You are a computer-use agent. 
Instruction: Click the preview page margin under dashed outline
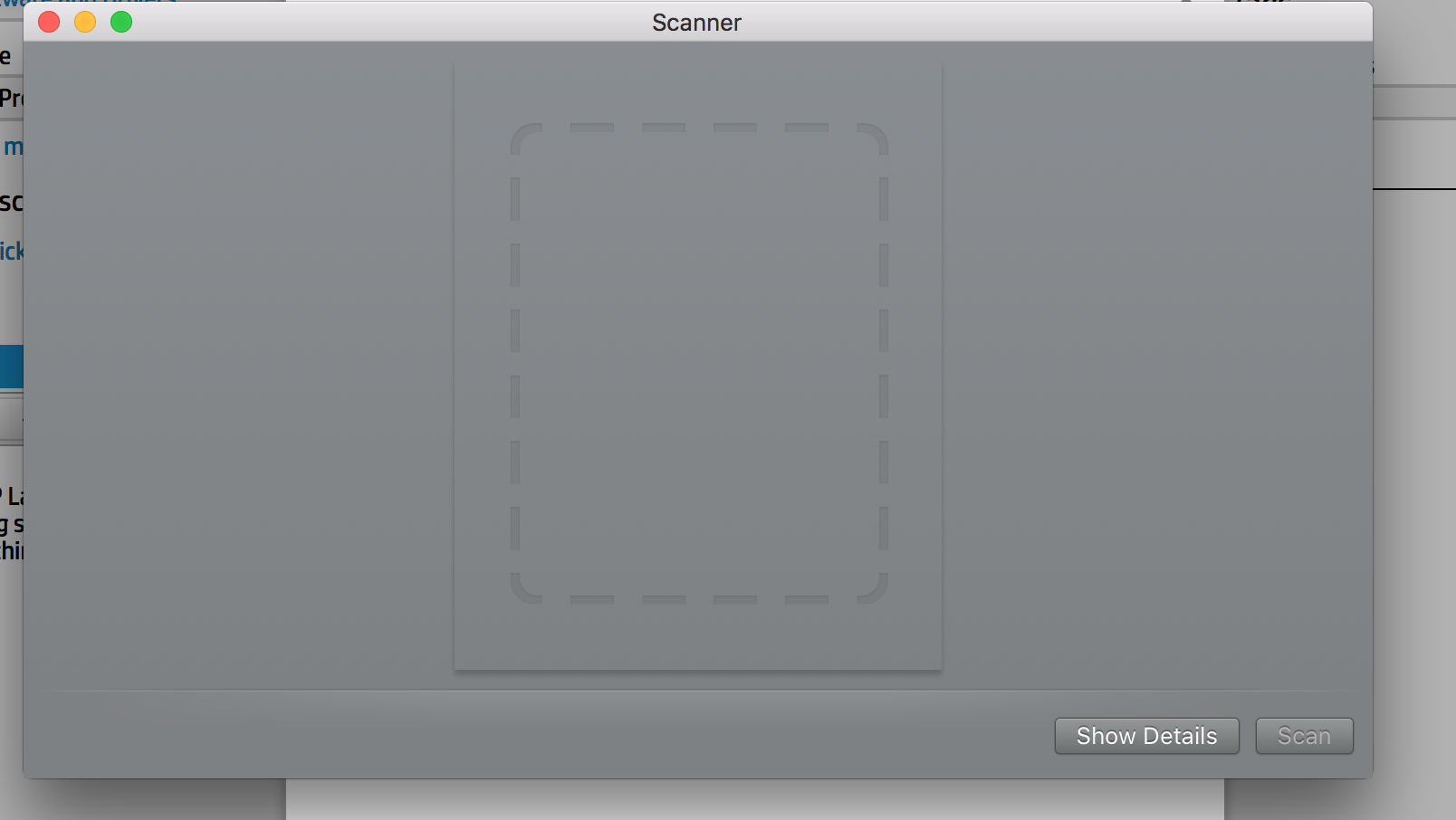698,638
